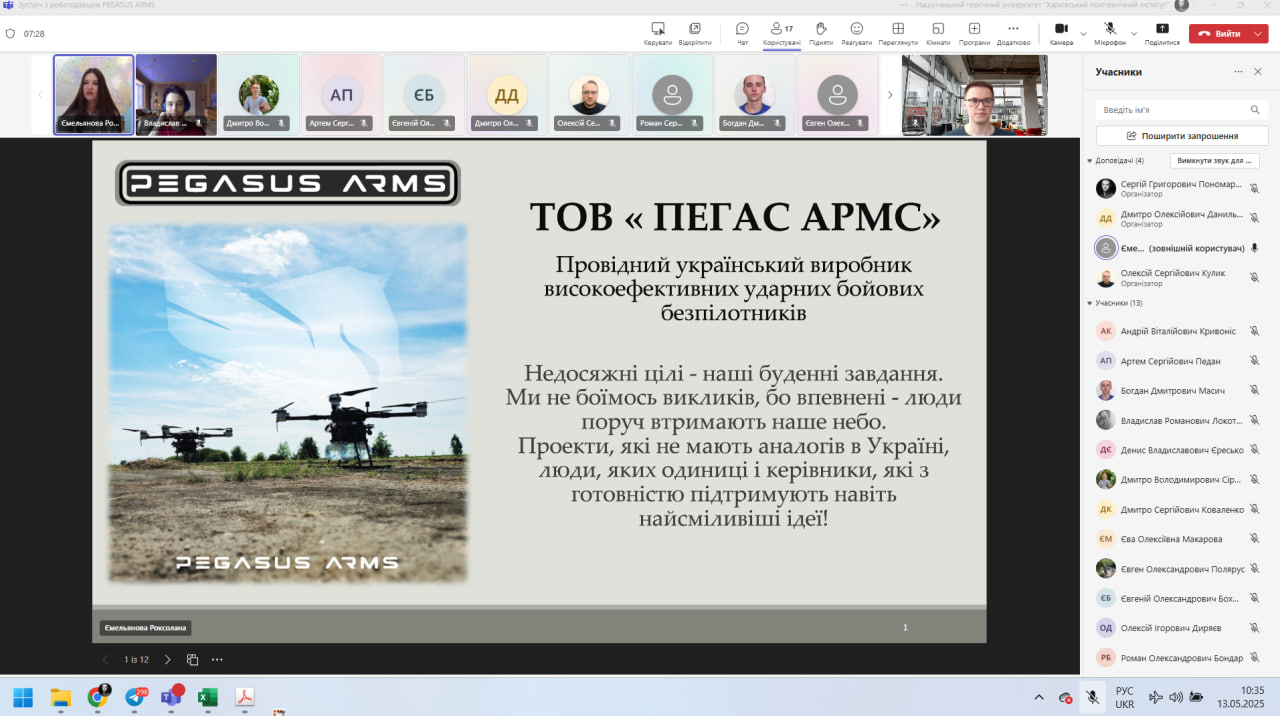
Task: Click the Поділитися share screen icon
Action: 1162,32
